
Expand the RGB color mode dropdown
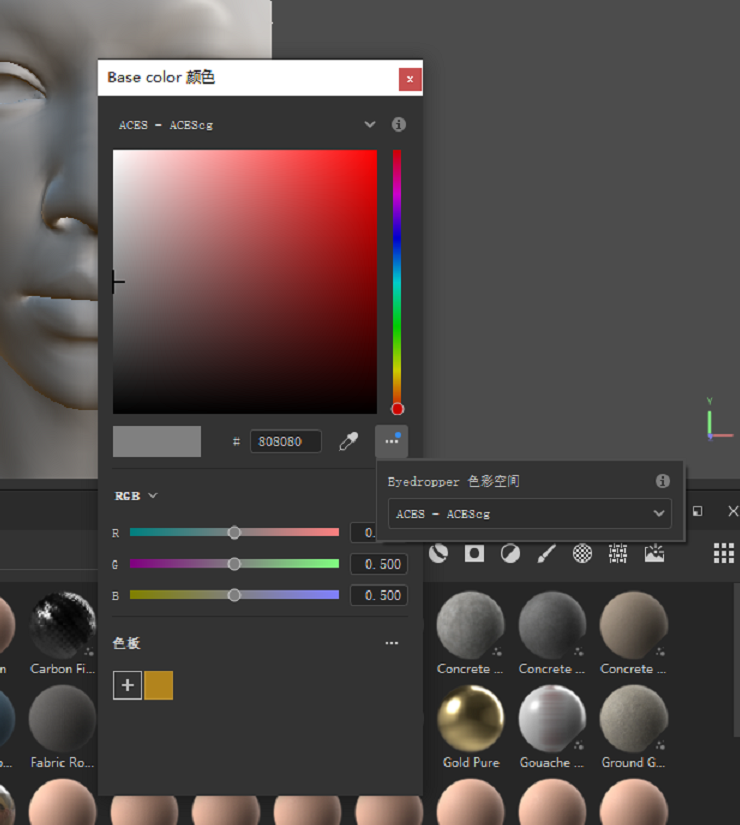[x=136, y=496]
